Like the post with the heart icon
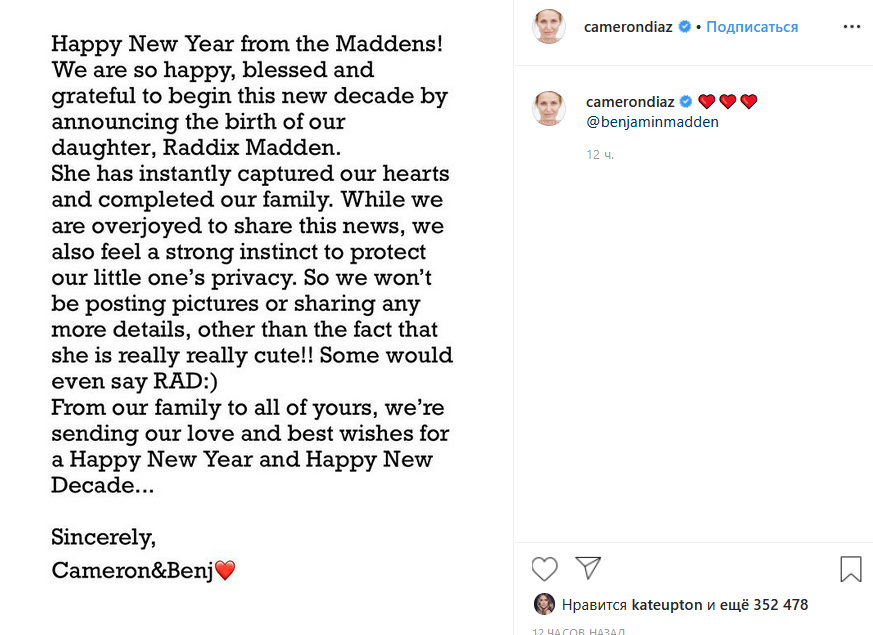873x635 pixels. 544,569
